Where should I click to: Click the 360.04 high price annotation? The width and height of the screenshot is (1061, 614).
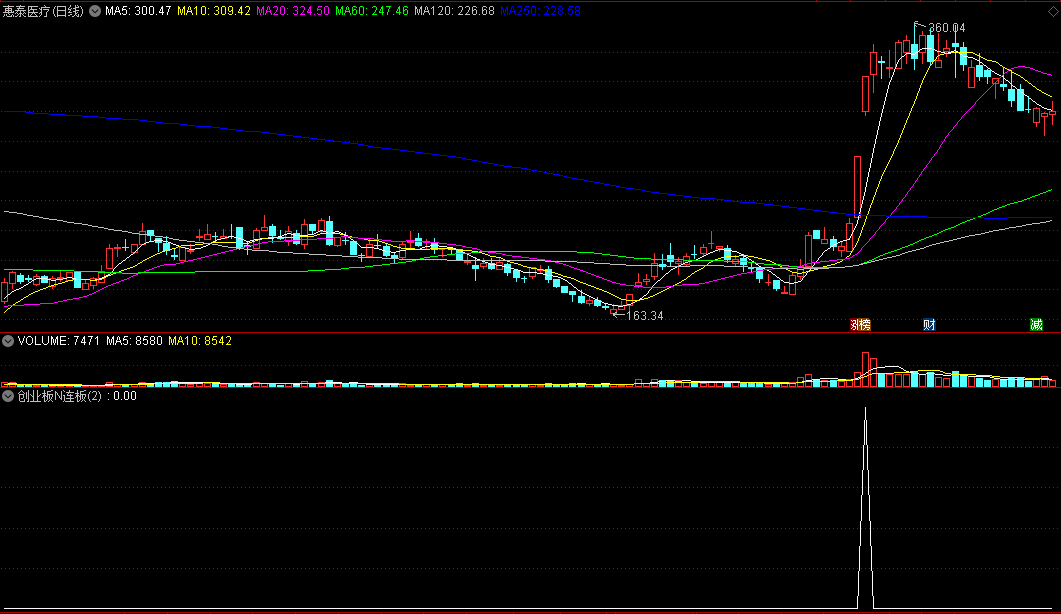[947, 28]
